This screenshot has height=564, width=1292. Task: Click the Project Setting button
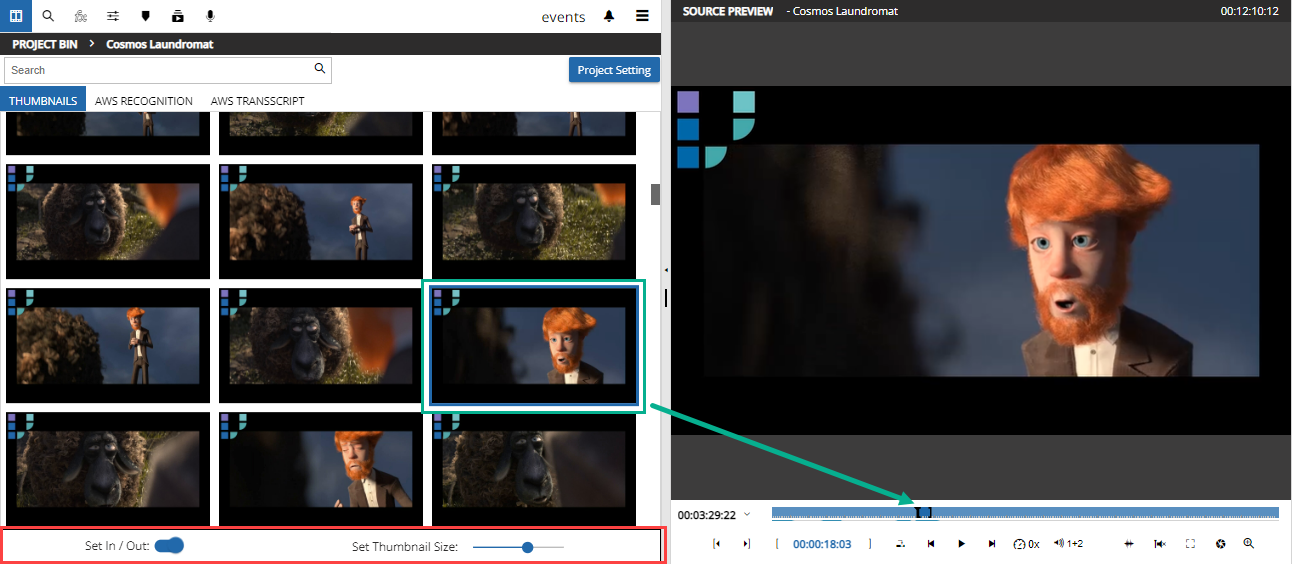click(x=613, y=70)
